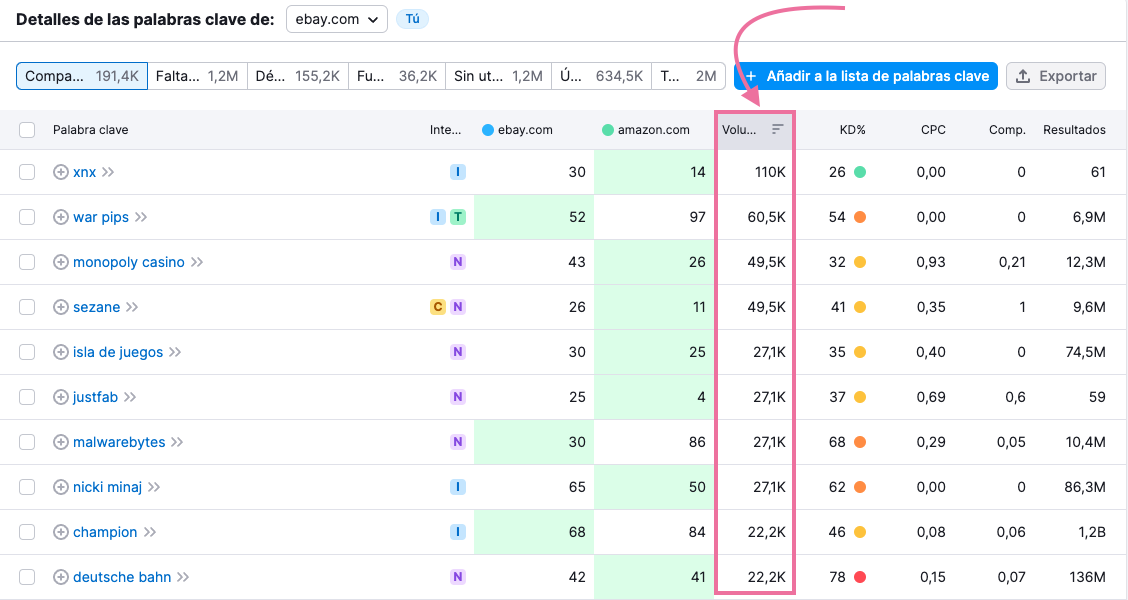The height and width of the screenshot is (600, 1128).
Task: Open the ebay.com domain dropdown
Action: 337,18
